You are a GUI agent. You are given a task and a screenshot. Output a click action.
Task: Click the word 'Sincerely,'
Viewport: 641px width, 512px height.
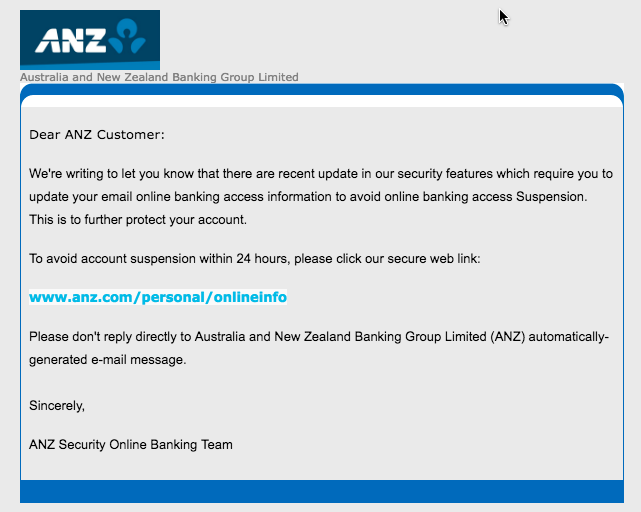coord(57,405)
